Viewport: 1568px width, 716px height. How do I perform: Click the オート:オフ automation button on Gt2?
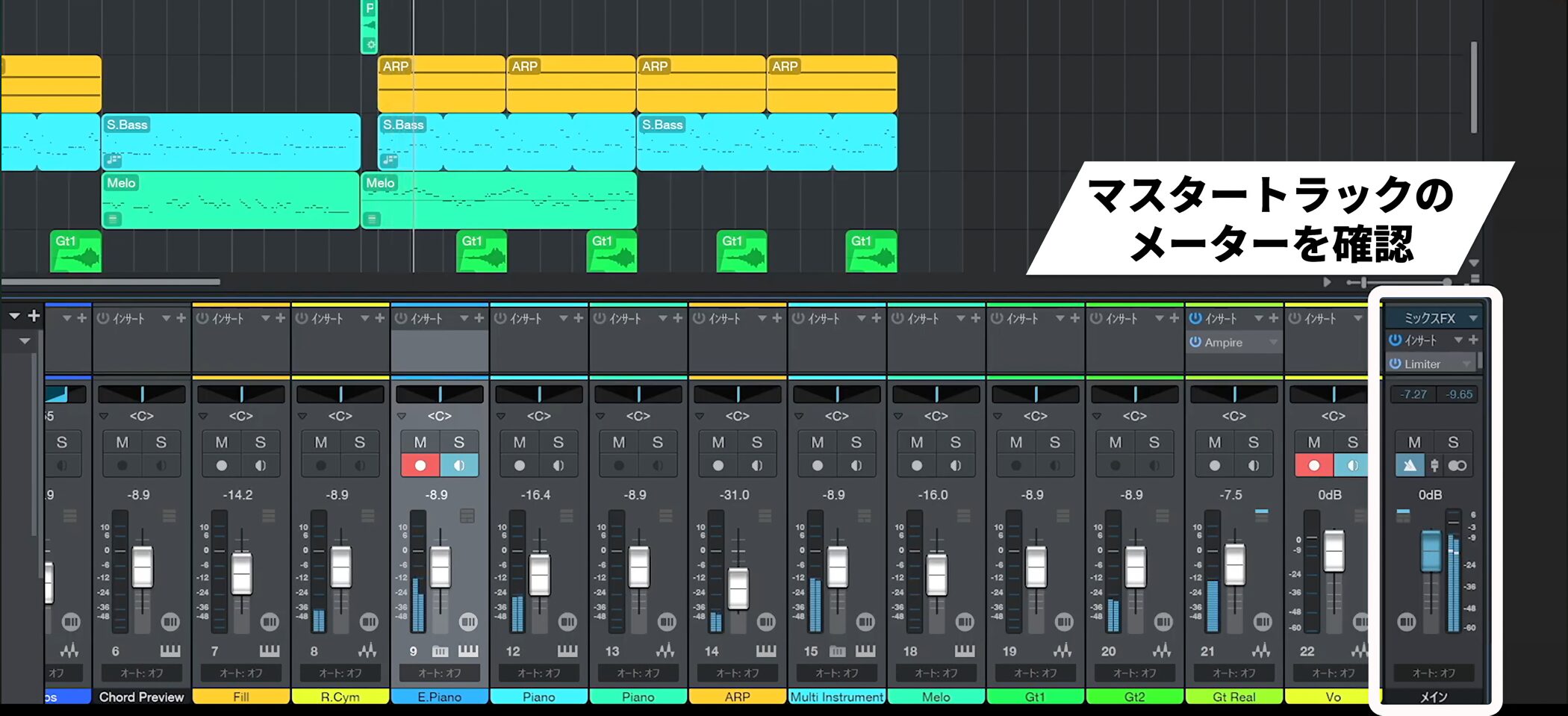(x=1134, y=673)
